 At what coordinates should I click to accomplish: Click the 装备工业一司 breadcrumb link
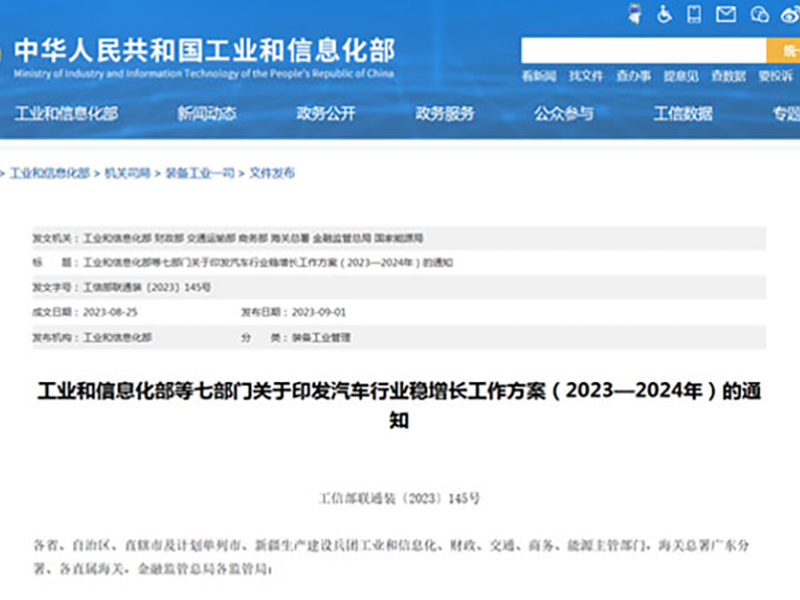tap(200, 173)
